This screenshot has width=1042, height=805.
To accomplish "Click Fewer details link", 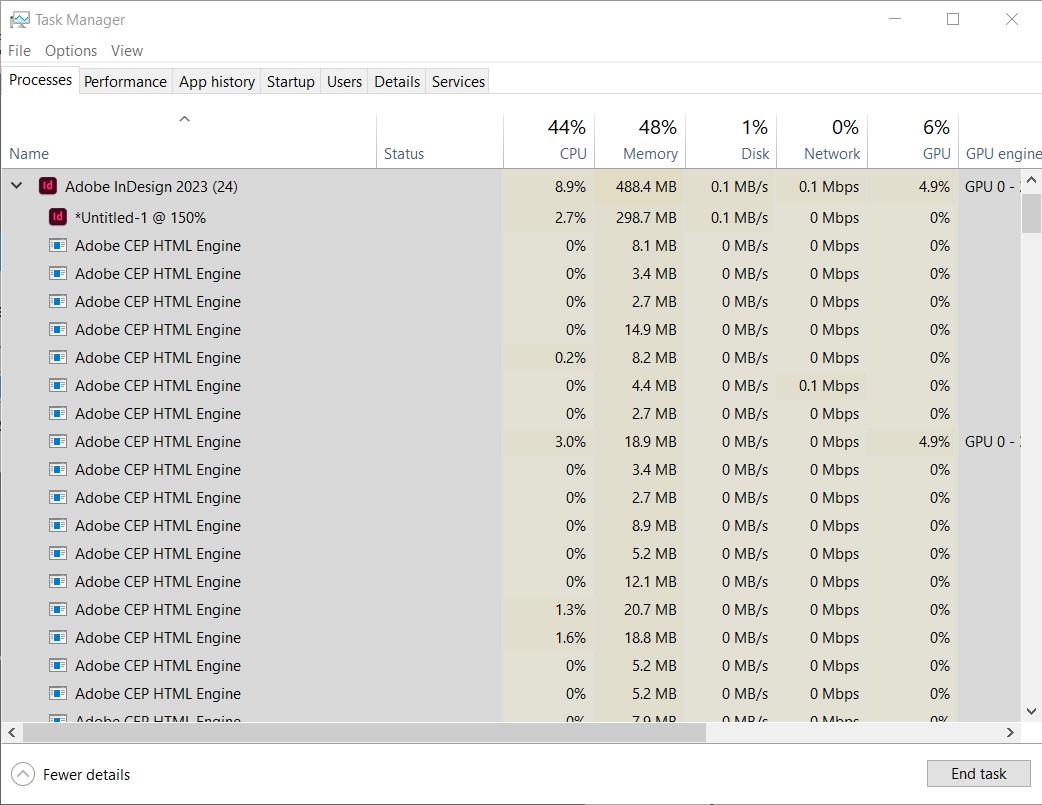I will tap(86, 774).
